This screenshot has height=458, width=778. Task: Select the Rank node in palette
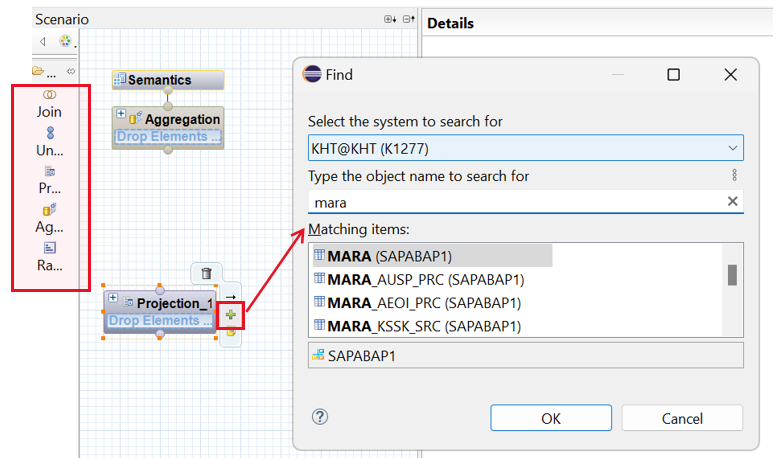tap(49, 256)
